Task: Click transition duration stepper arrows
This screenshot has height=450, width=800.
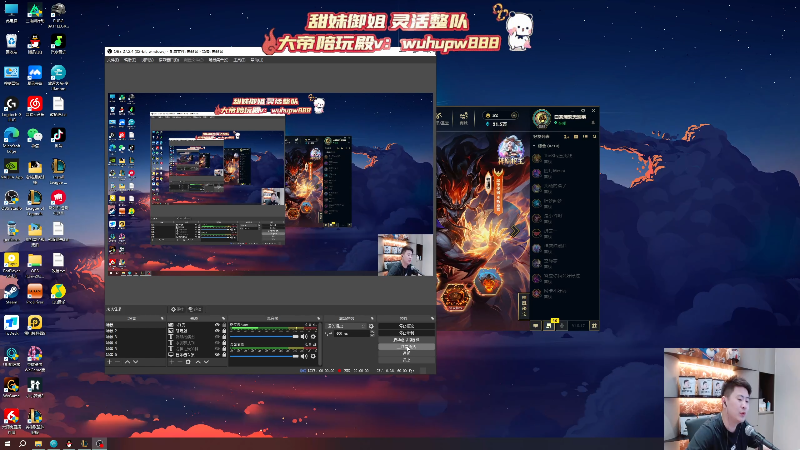Action: 372,334
